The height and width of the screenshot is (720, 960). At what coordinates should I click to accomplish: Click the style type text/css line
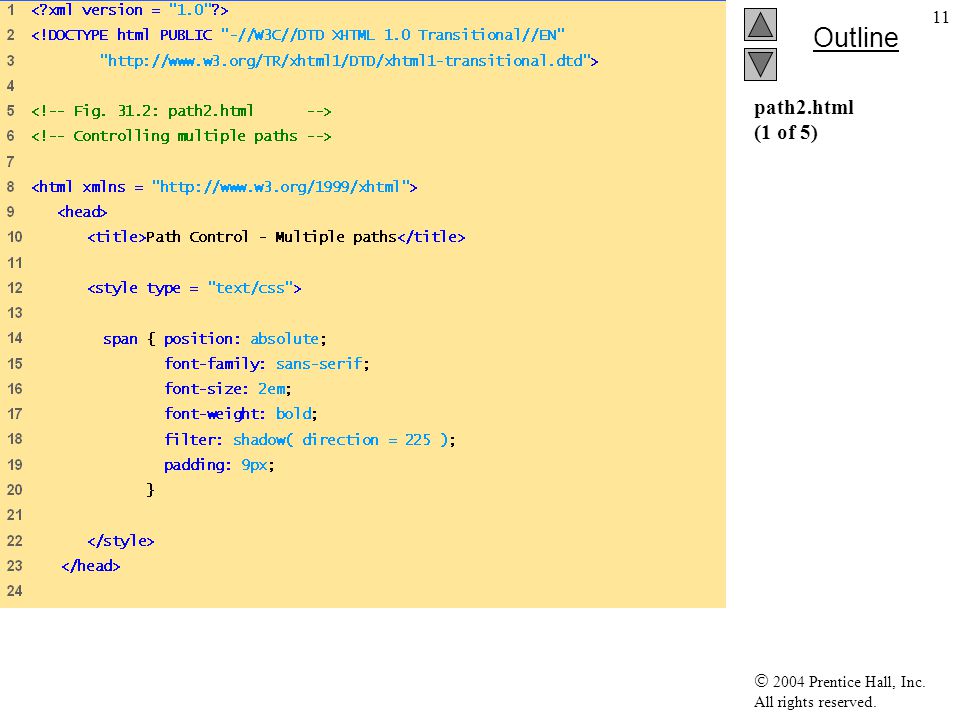point(194,288)
